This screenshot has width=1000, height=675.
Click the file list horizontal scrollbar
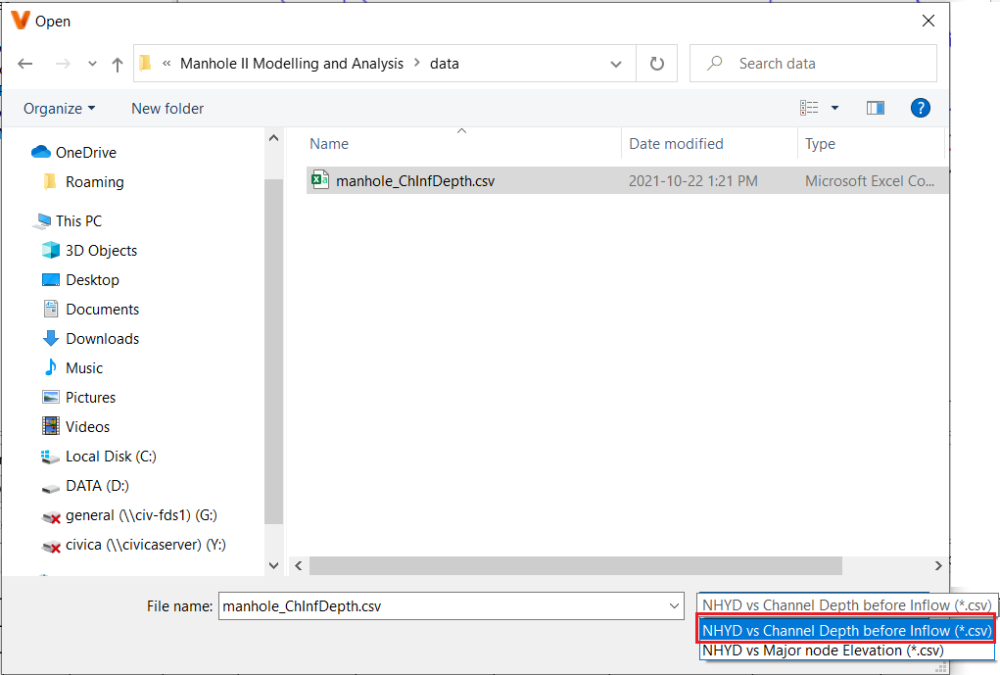[x=575, y=565]
